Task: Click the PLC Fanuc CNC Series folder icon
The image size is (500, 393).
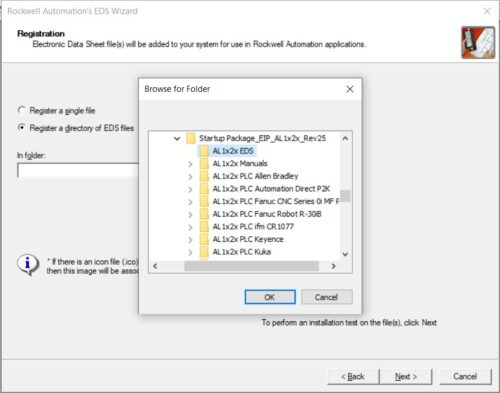Action: tap(204, 202)
